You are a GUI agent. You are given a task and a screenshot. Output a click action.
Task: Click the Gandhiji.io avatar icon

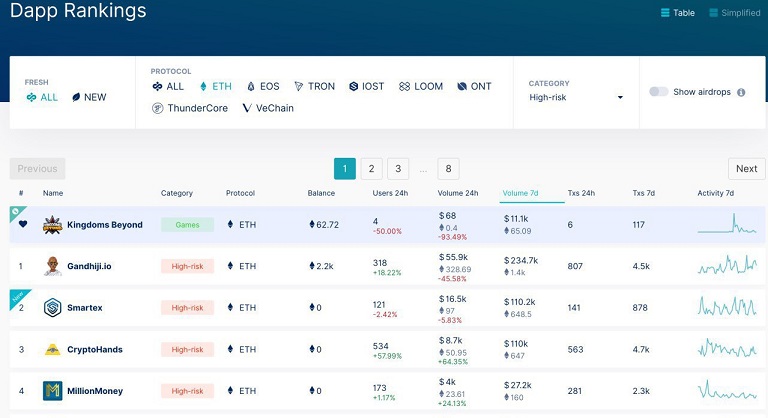tap(52, 266)
